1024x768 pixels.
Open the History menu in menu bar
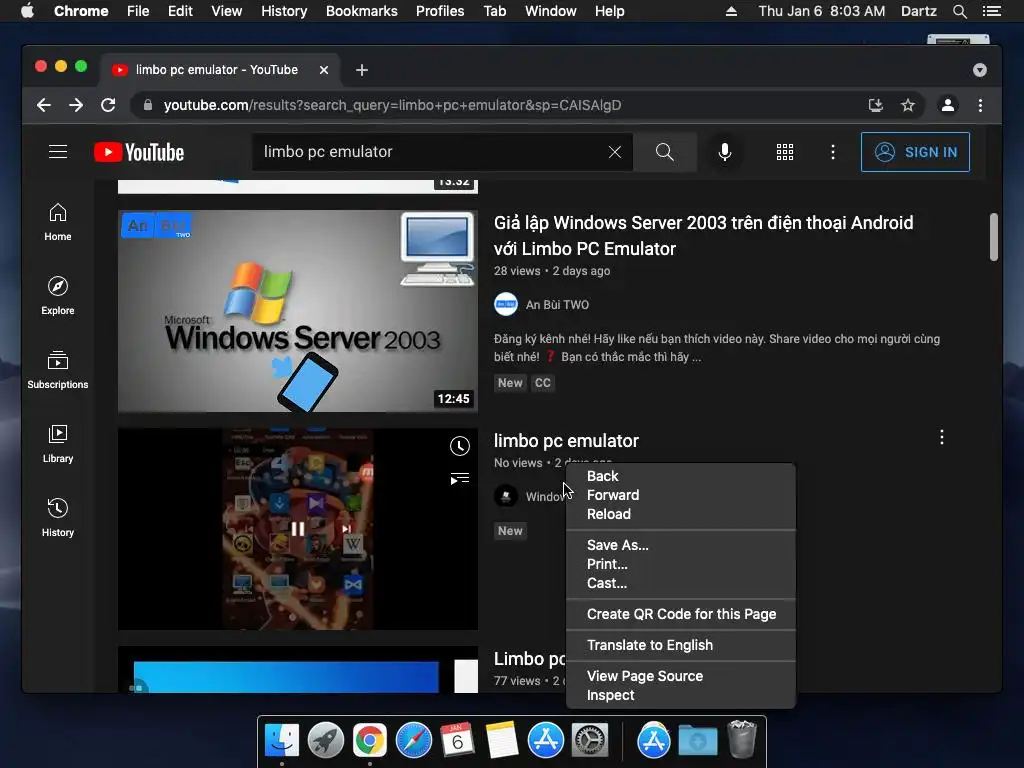click(283, 11)
